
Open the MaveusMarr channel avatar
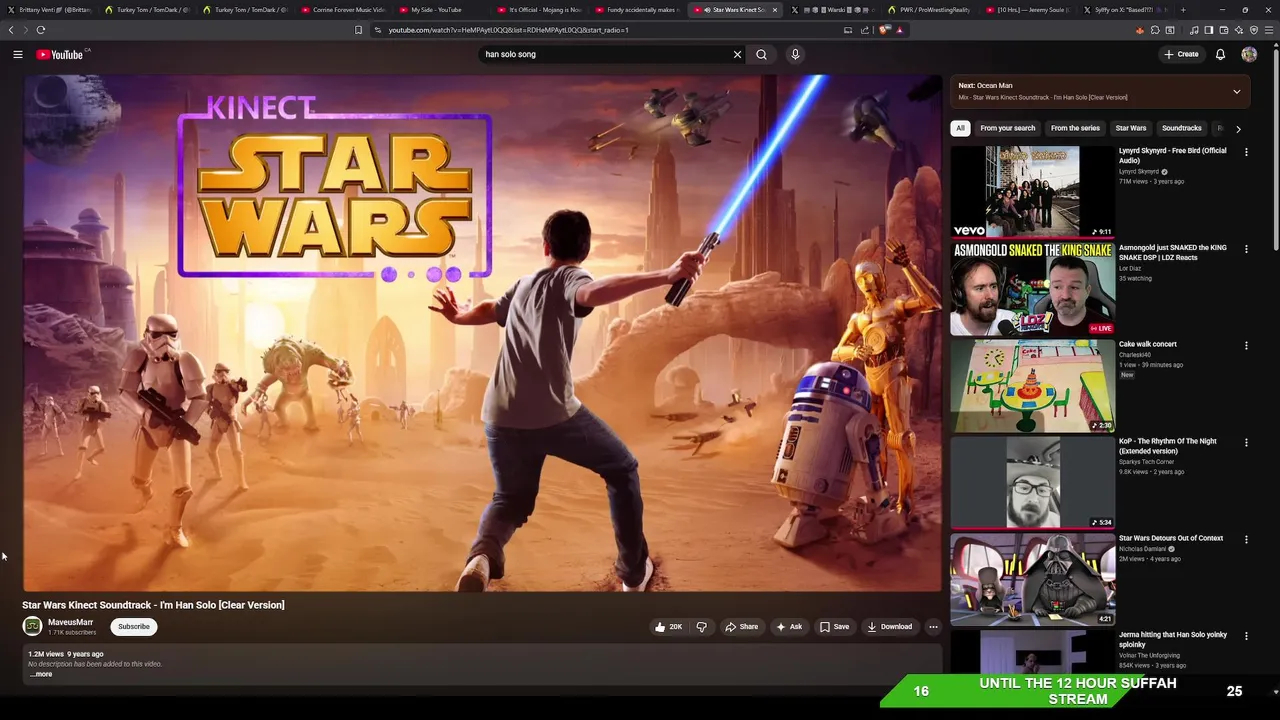coord(32,626)
